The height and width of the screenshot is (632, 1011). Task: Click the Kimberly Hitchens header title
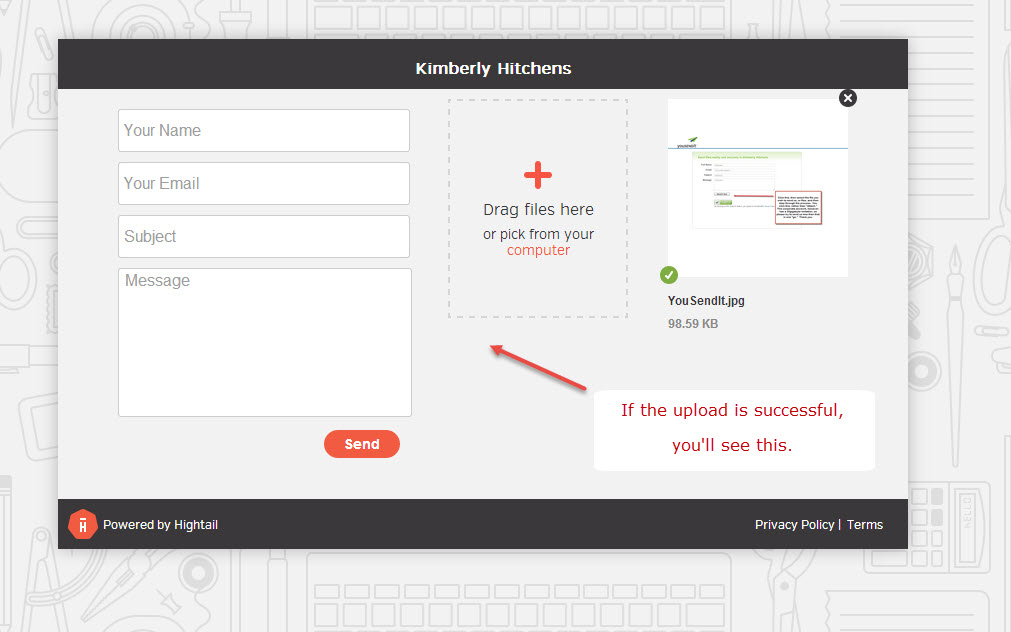[x=493, y=69]
